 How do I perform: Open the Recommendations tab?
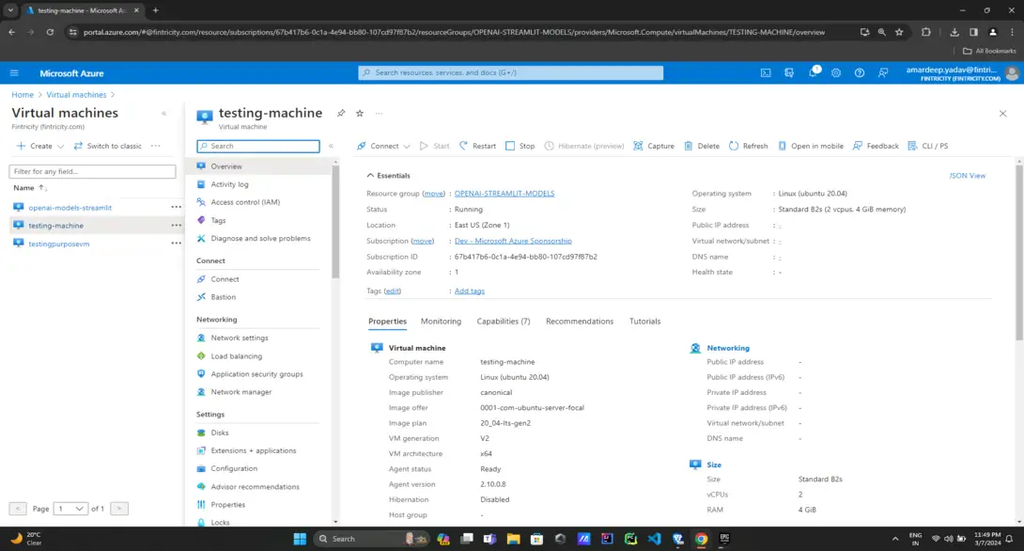[579, 321]
